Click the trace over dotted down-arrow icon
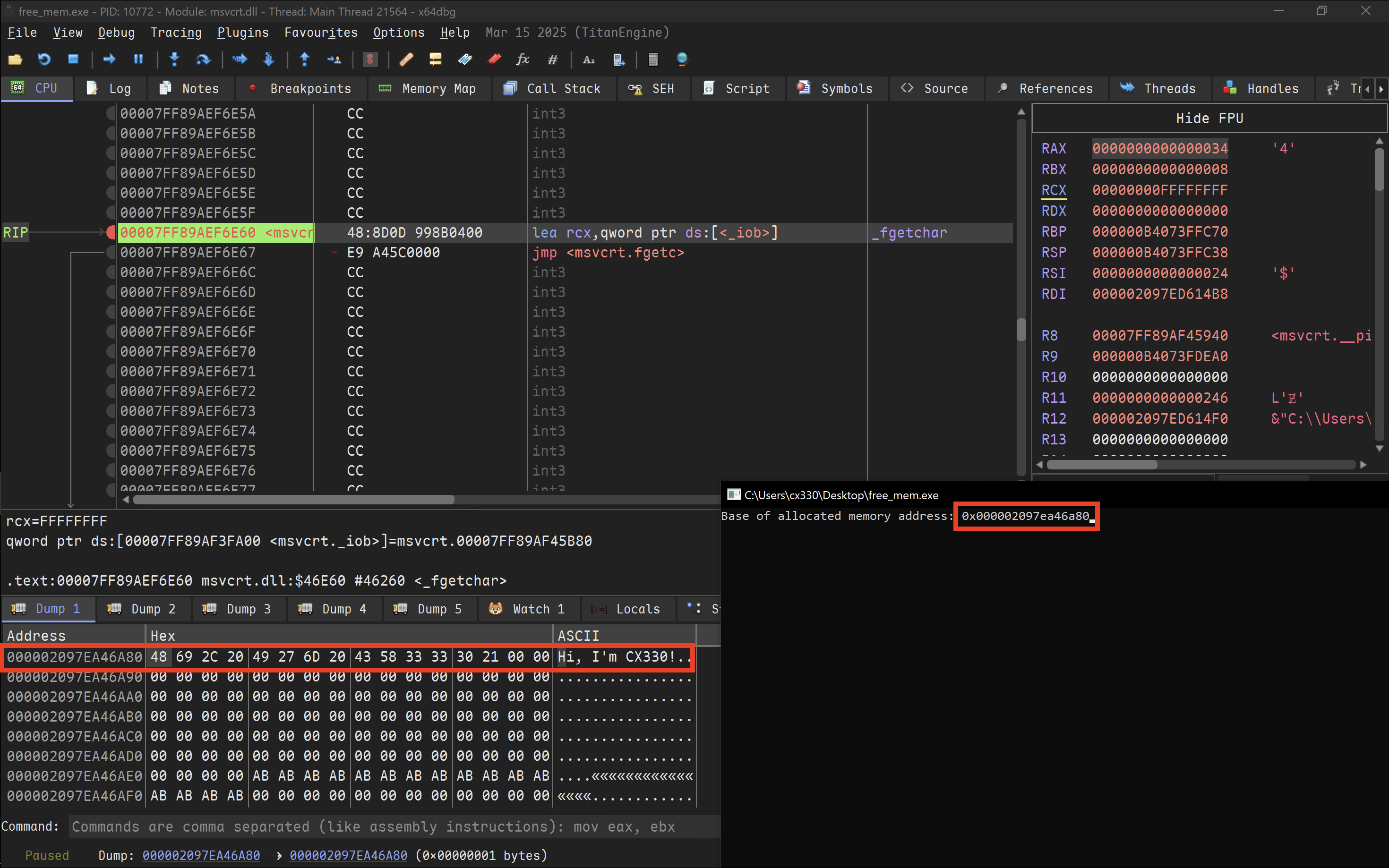 tap(268, 59)
